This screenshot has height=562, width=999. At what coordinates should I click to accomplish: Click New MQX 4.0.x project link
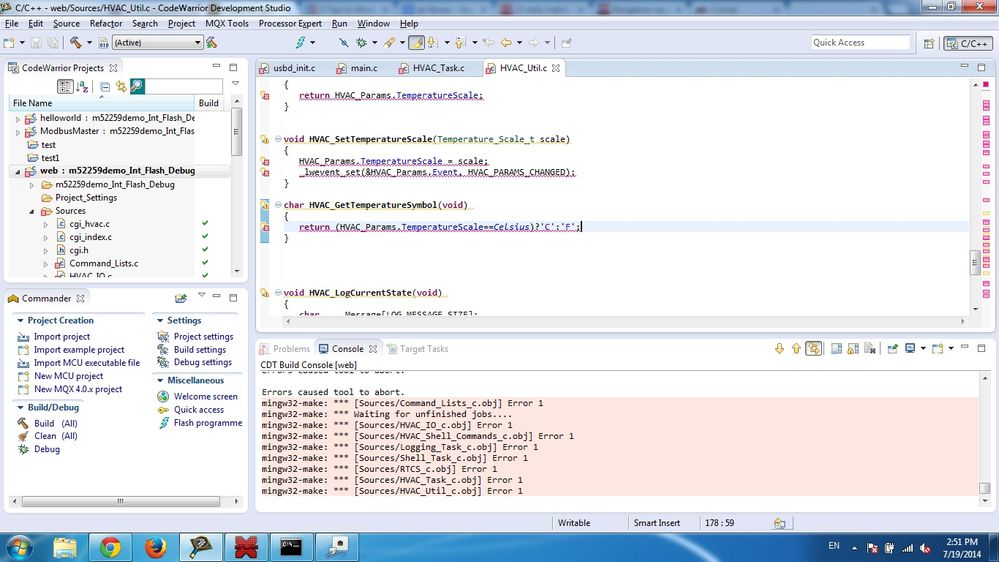(78, 389)
